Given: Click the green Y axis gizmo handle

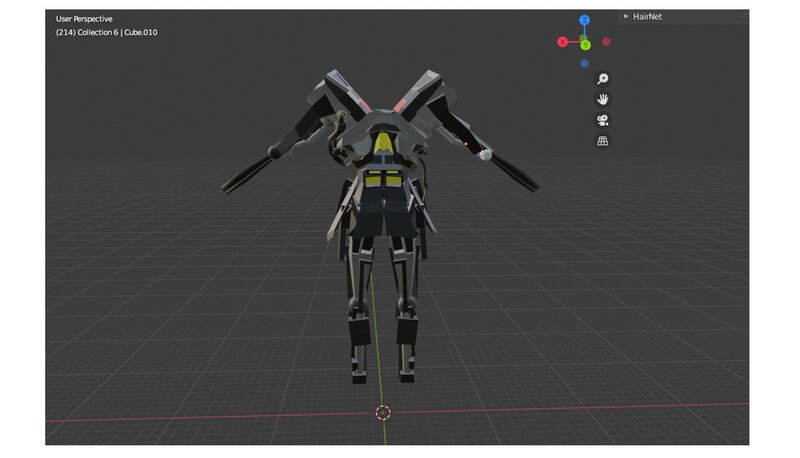Looking at the screenshot, I should click(585, 45).
